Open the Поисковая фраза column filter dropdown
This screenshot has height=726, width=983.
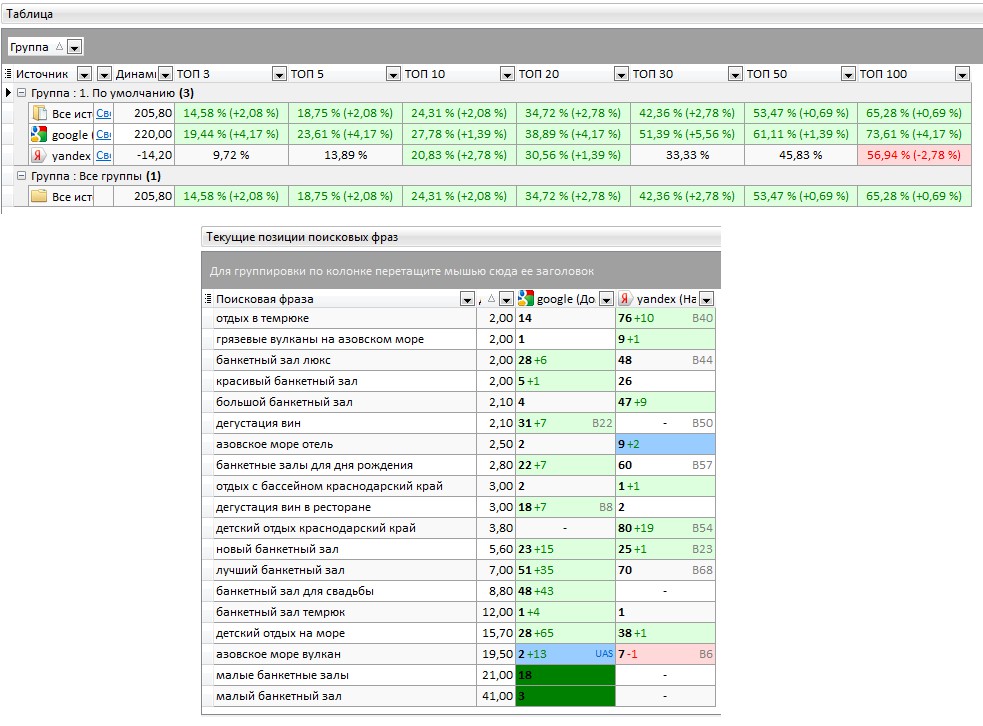[467, 300]
